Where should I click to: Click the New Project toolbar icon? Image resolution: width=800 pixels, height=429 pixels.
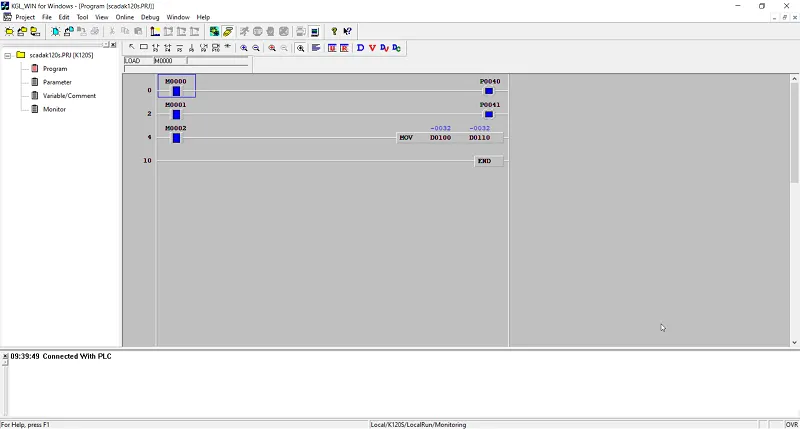point(9,32)
